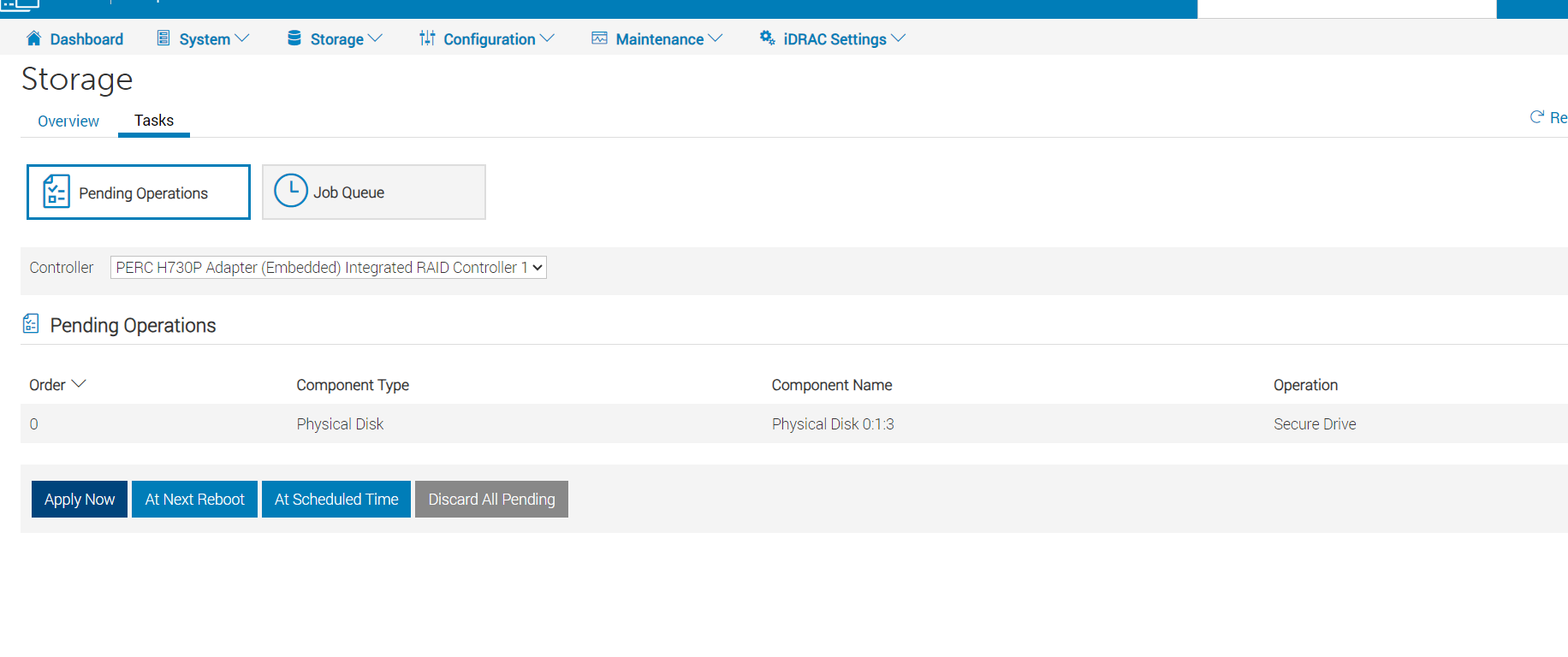Discard All Pending operations

[491, 499]
